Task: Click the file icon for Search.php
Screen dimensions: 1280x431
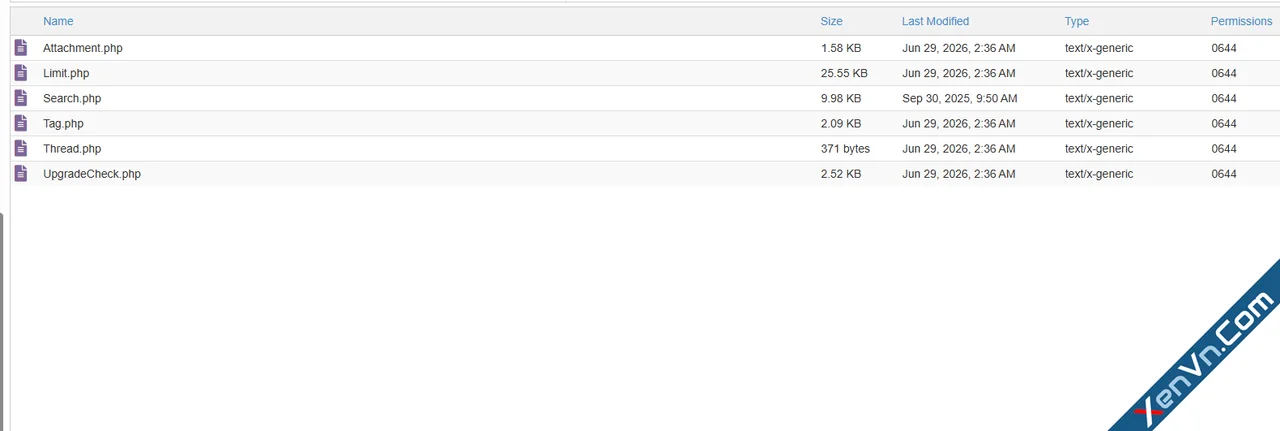Action: click(21, 98)
